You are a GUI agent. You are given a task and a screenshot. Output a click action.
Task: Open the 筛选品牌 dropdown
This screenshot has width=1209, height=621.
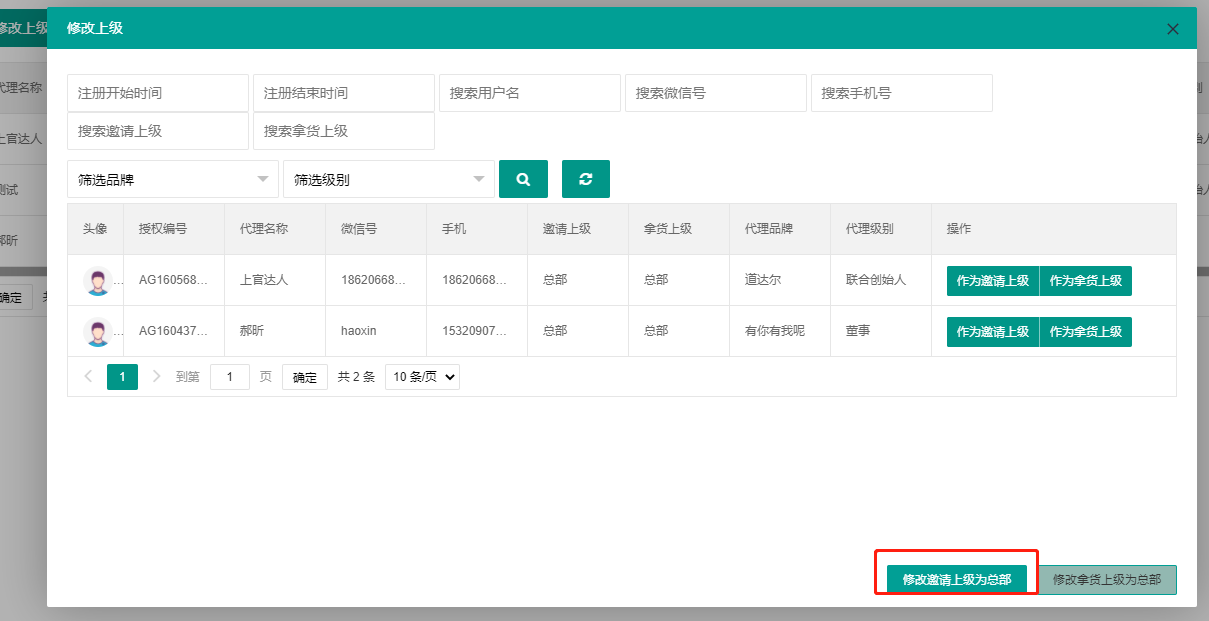point(172,180)
